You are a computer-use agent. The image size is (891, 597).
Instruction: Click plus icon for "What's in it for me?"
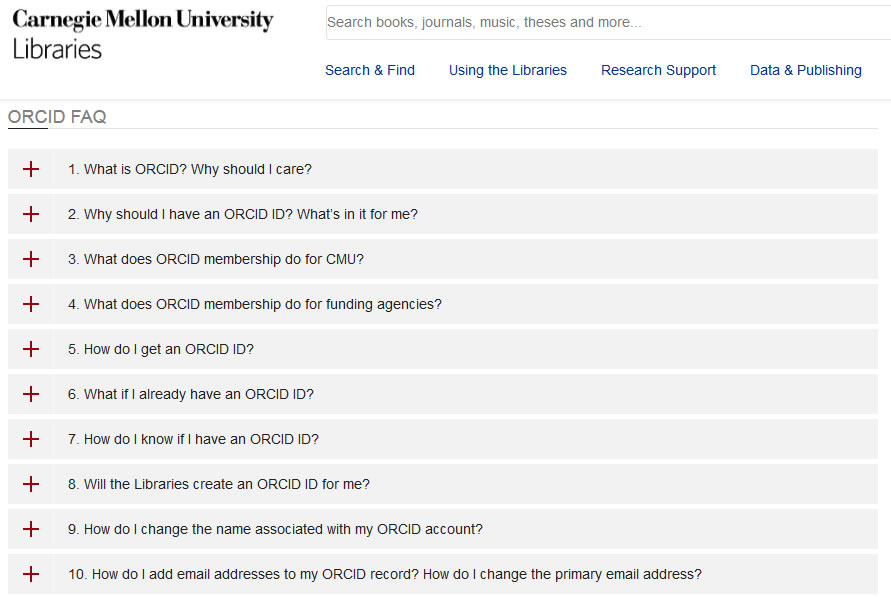tap(31, 214)
